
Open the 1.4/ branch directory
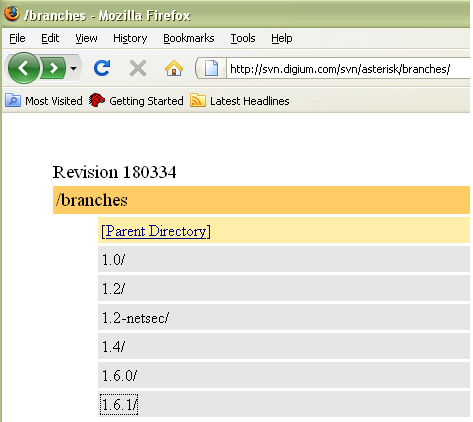coord(113,347)
